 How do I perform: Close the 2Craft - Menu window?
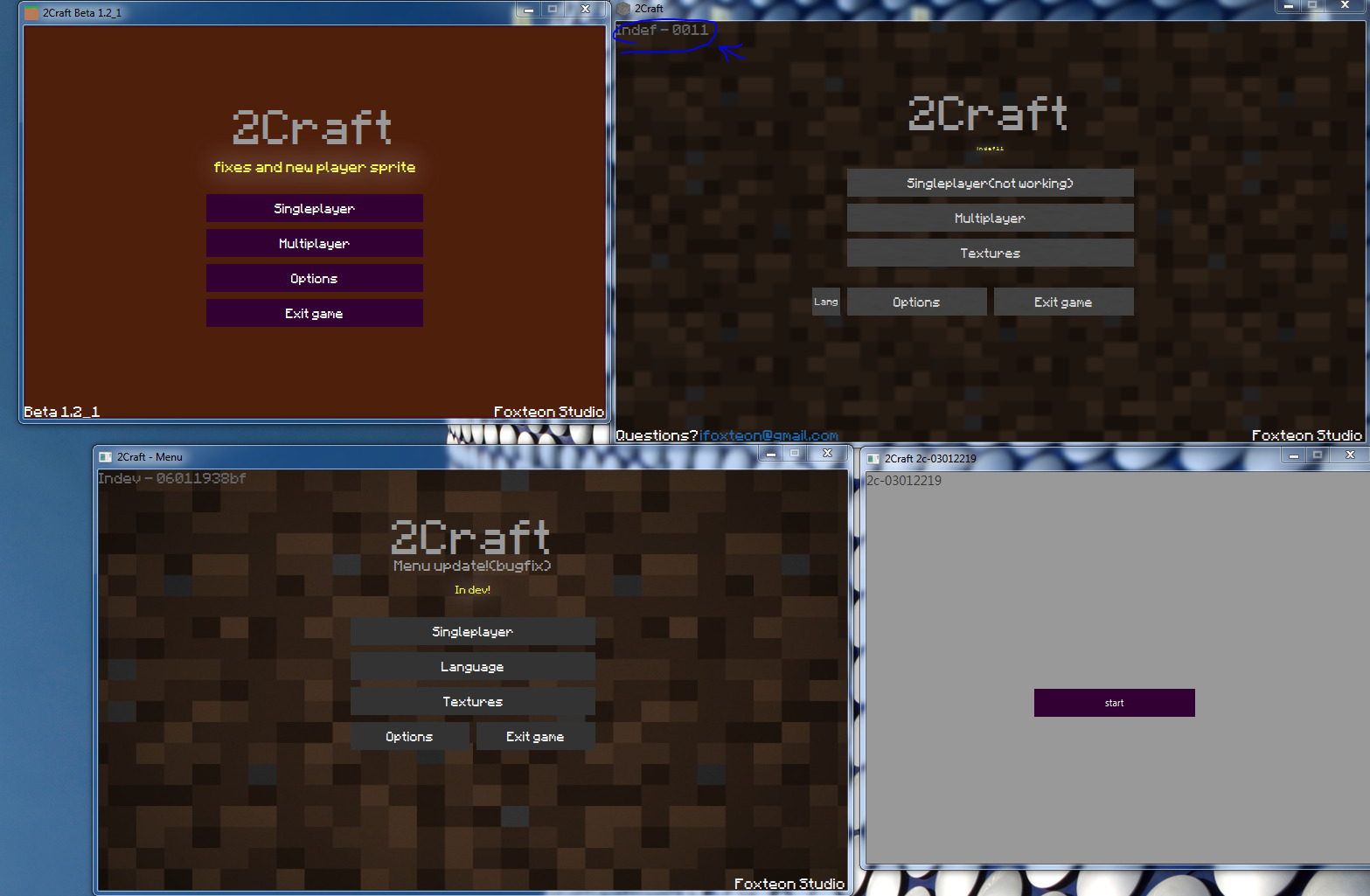[827, 454]
